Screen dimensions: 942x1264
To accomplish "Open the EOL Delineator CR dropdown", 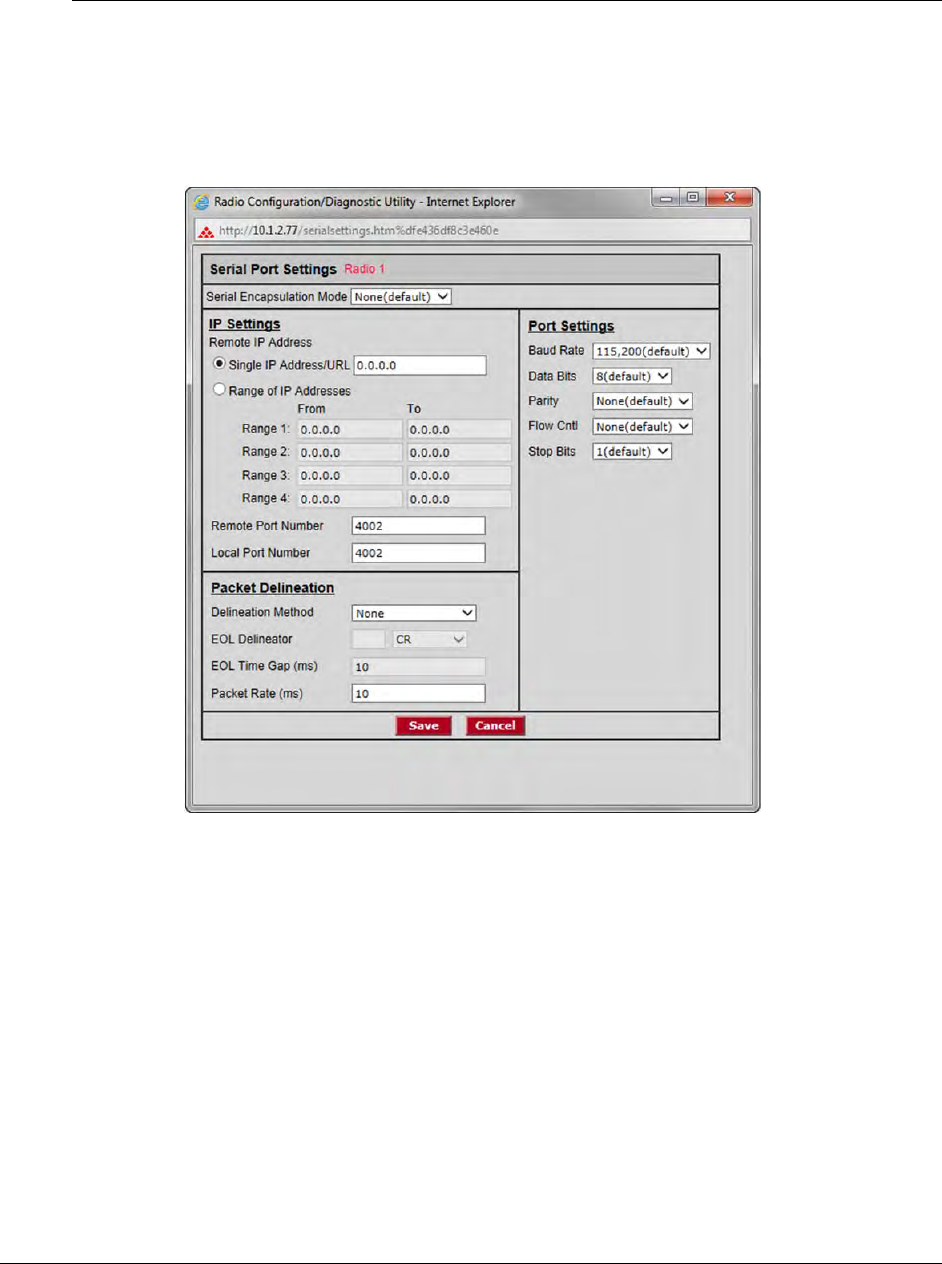I will click(430, 638).
